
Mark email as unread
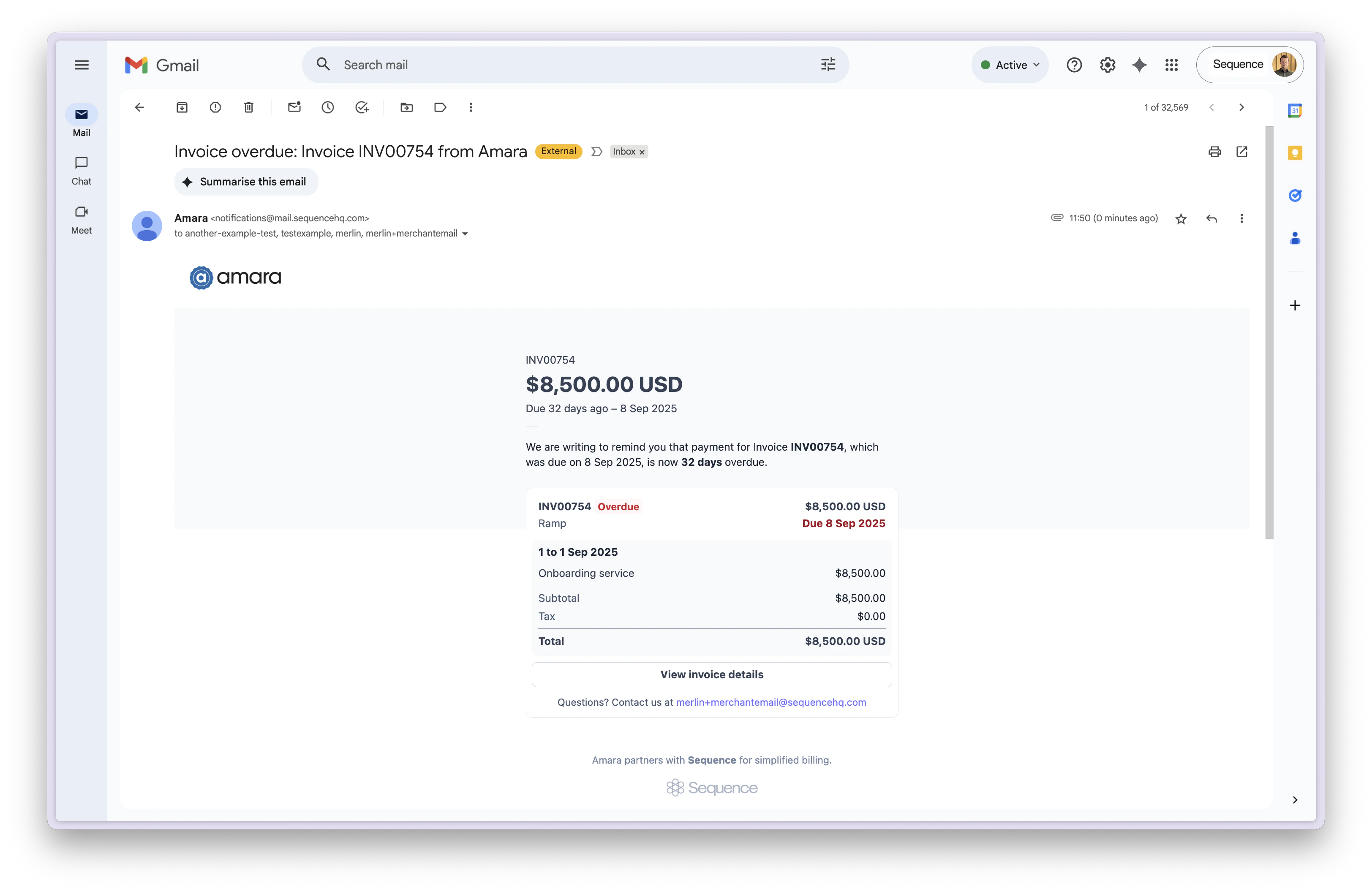point(294,107)
